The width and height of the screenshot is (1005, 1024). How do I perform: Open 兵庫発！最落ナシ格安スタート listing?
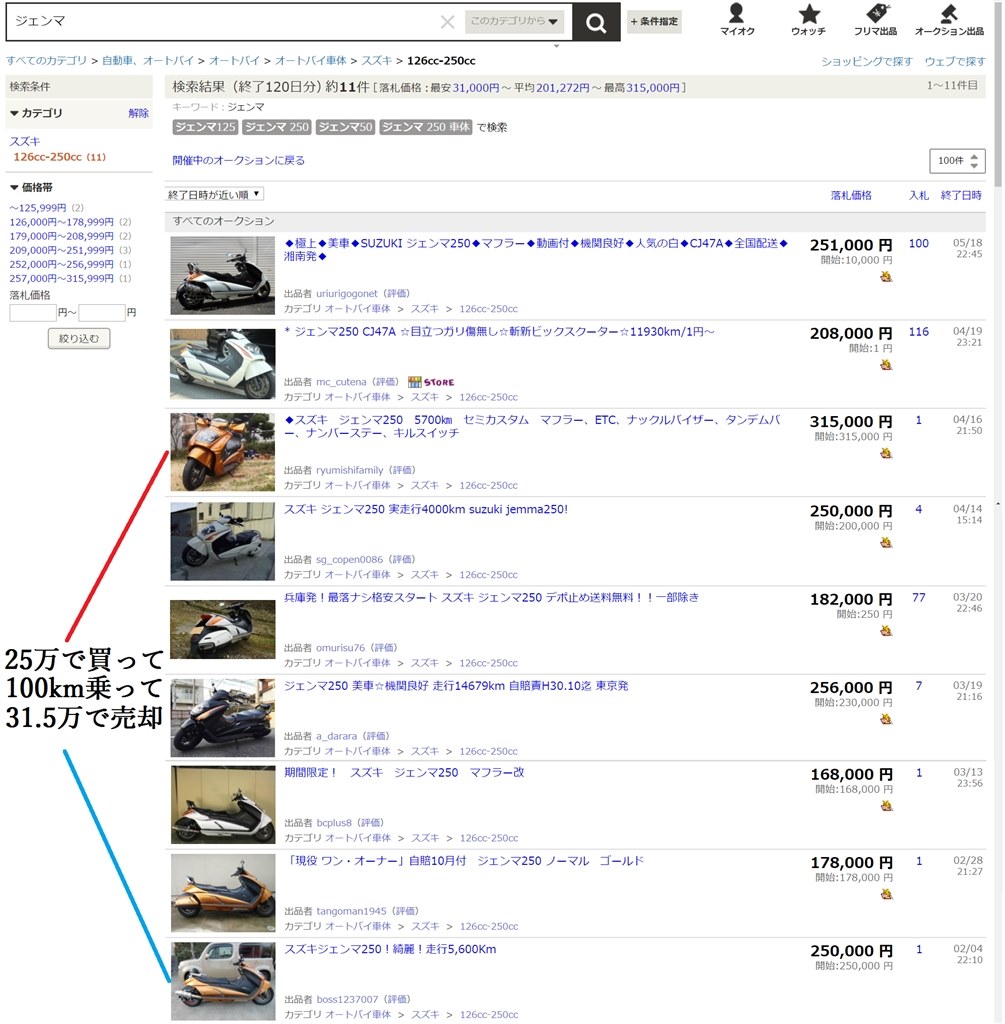pos(491,598)
